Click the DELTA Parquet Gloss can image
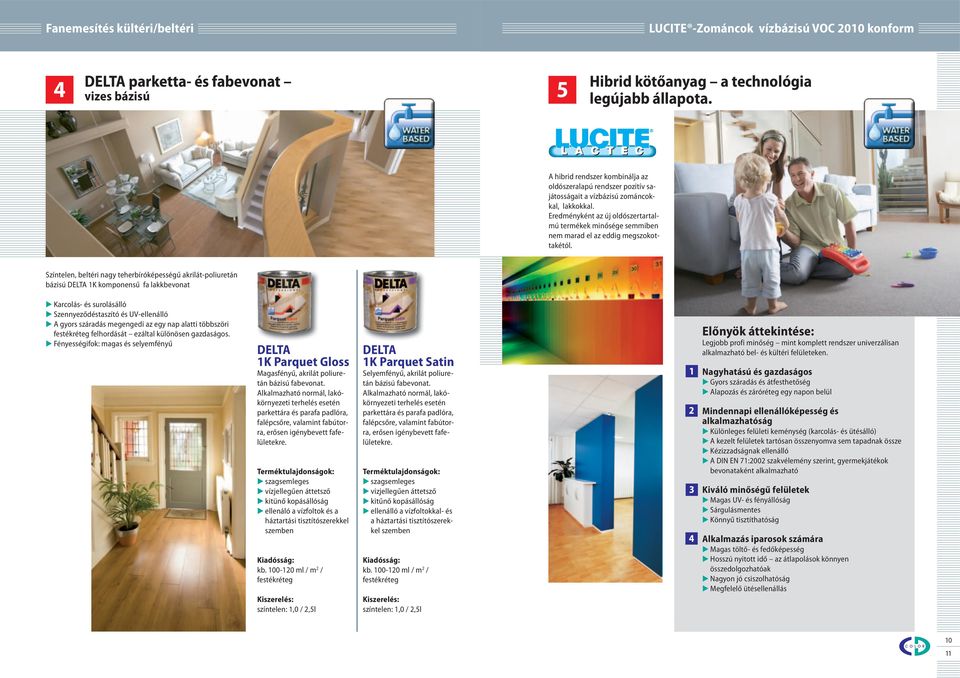960x678 pixels. click(x=285, y=303)
